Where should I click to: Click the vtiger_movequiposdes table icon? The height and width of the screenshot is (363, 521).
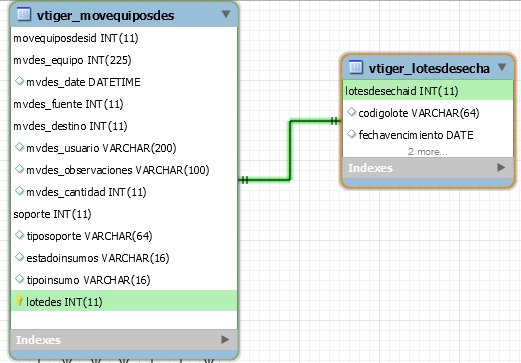pyautogui.click(x=24, y=14)
